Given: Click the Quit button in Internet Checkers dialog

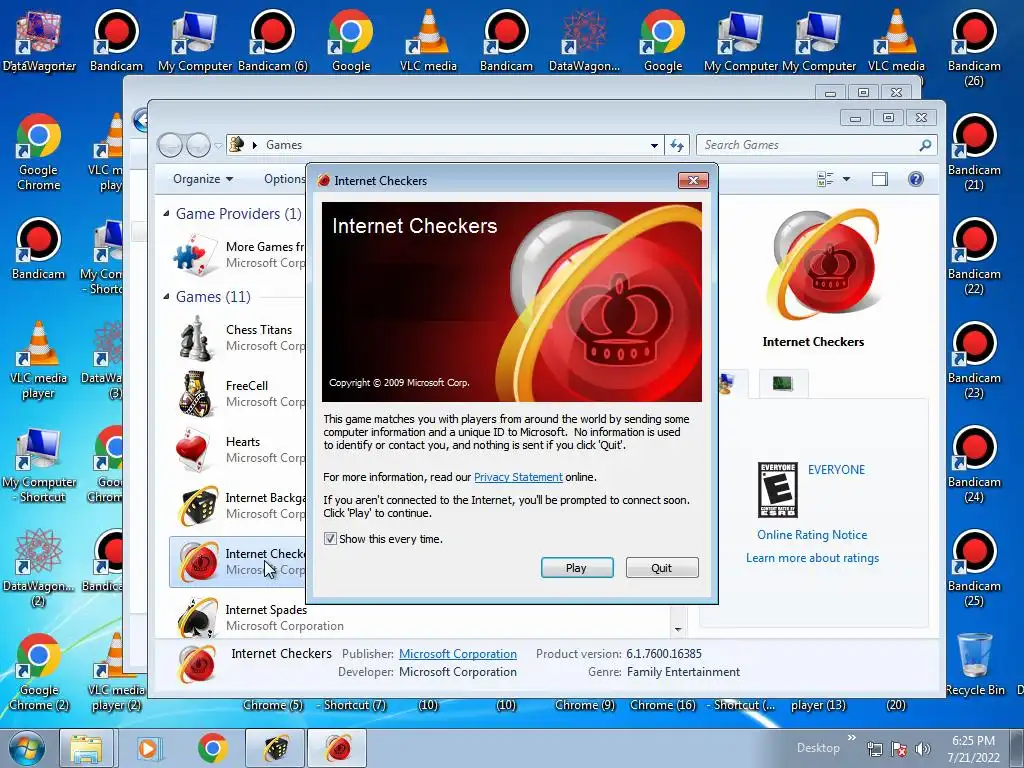Looking at the screenshot, I should click(x=662, y=568).
